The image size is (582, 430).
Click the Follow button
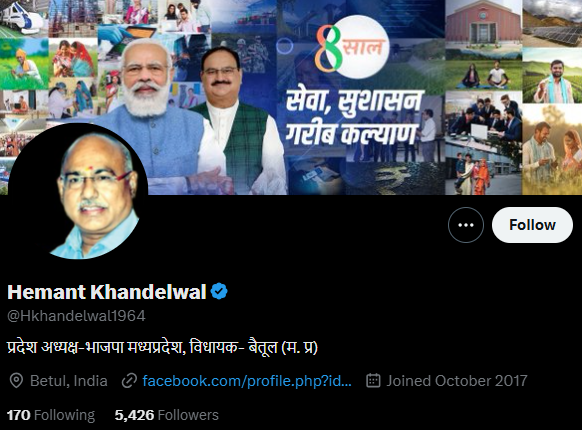pyautogui.click(x=532, y=225)
